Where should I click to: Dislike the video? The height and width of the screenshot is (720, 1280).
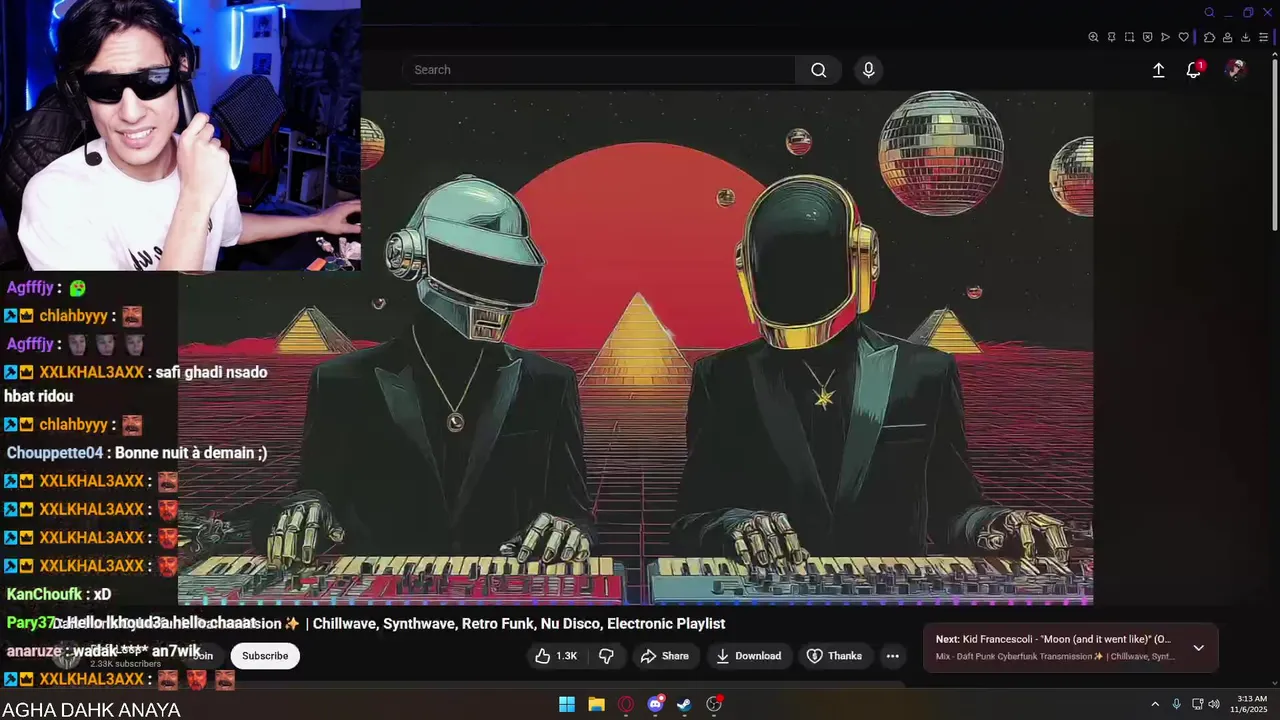tap(606, 656)
